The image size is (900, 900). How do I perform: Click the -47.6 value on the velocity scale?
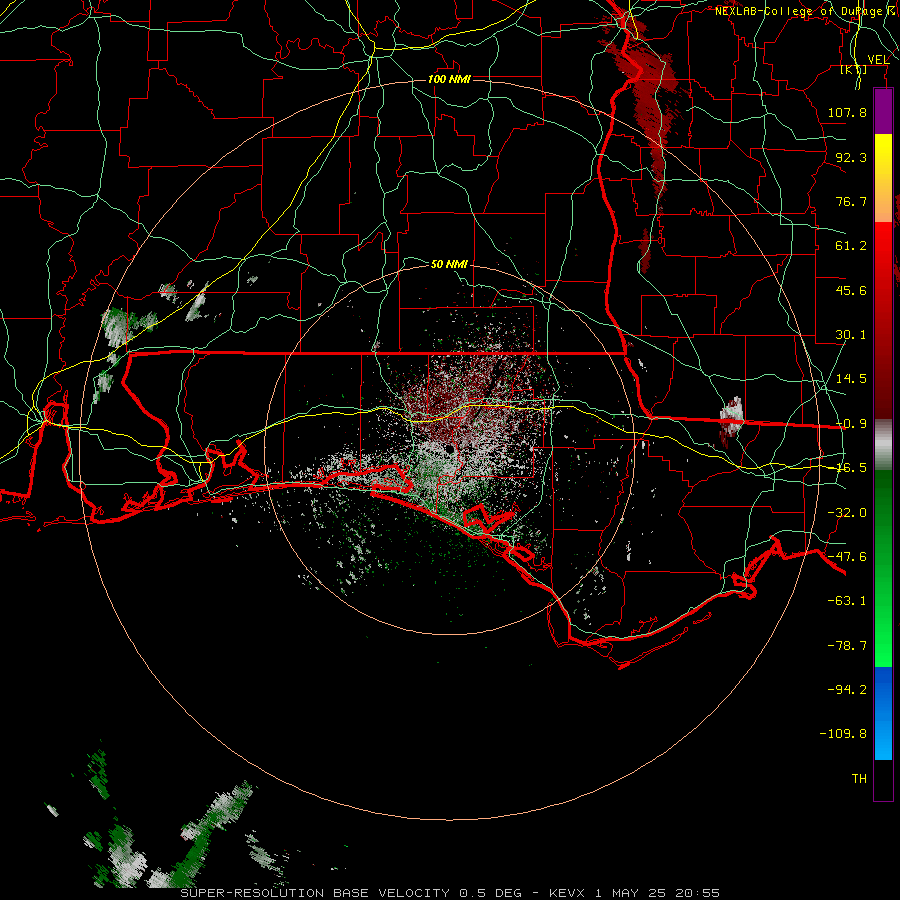coord(847,557)
